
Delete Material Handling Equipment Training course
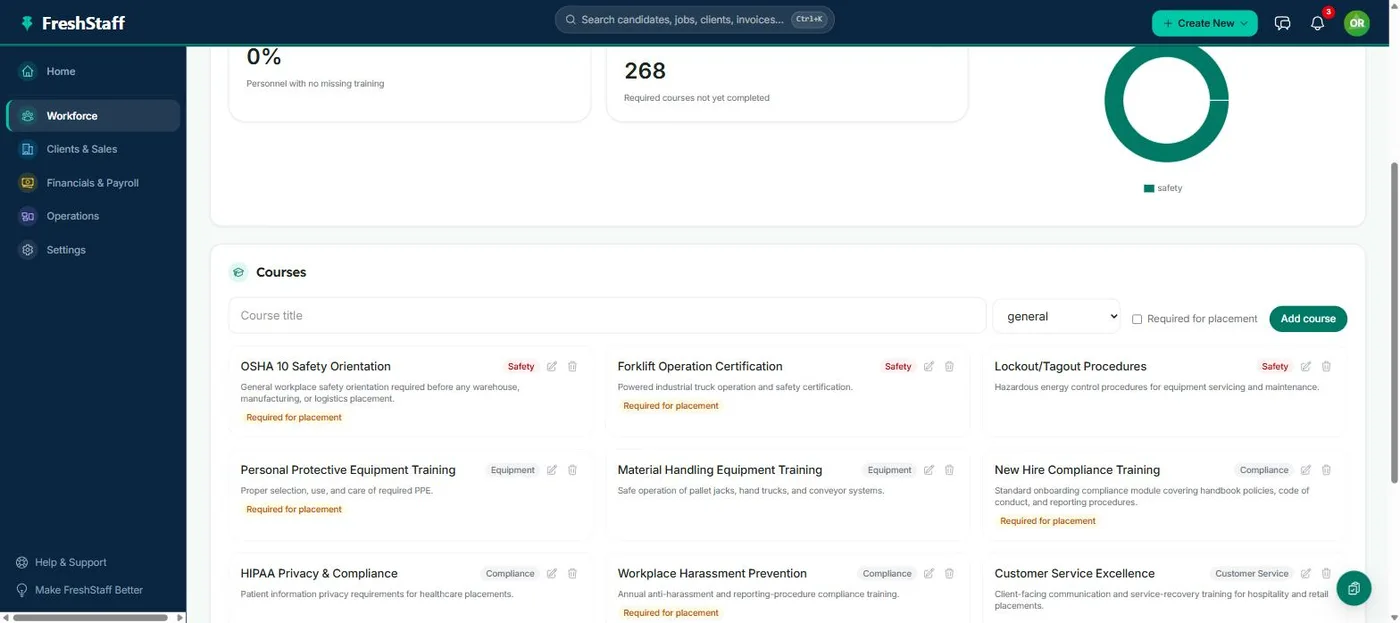tap(949, 470)
